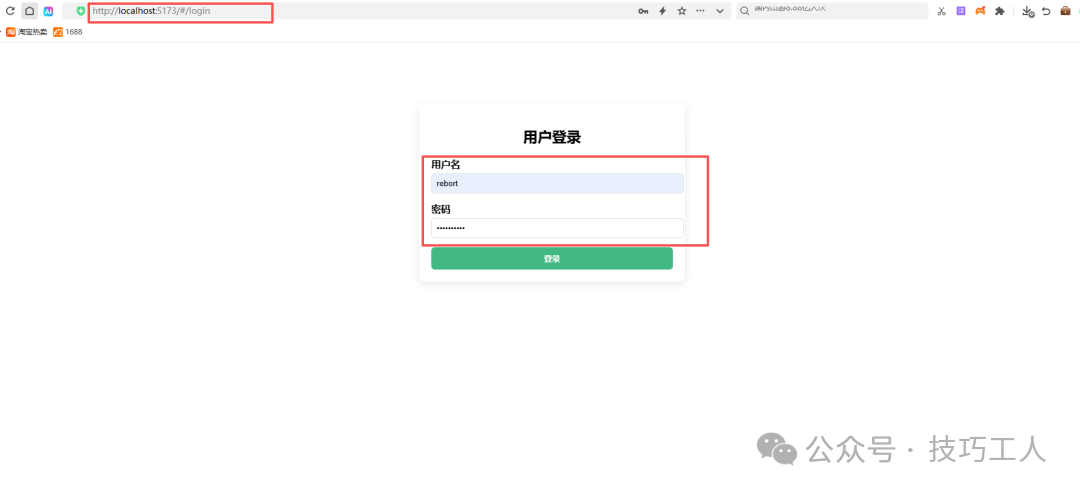Click the 密码 label
Image resolution: width=1080 pixels, height=492 pixels.
pos(441,209)
